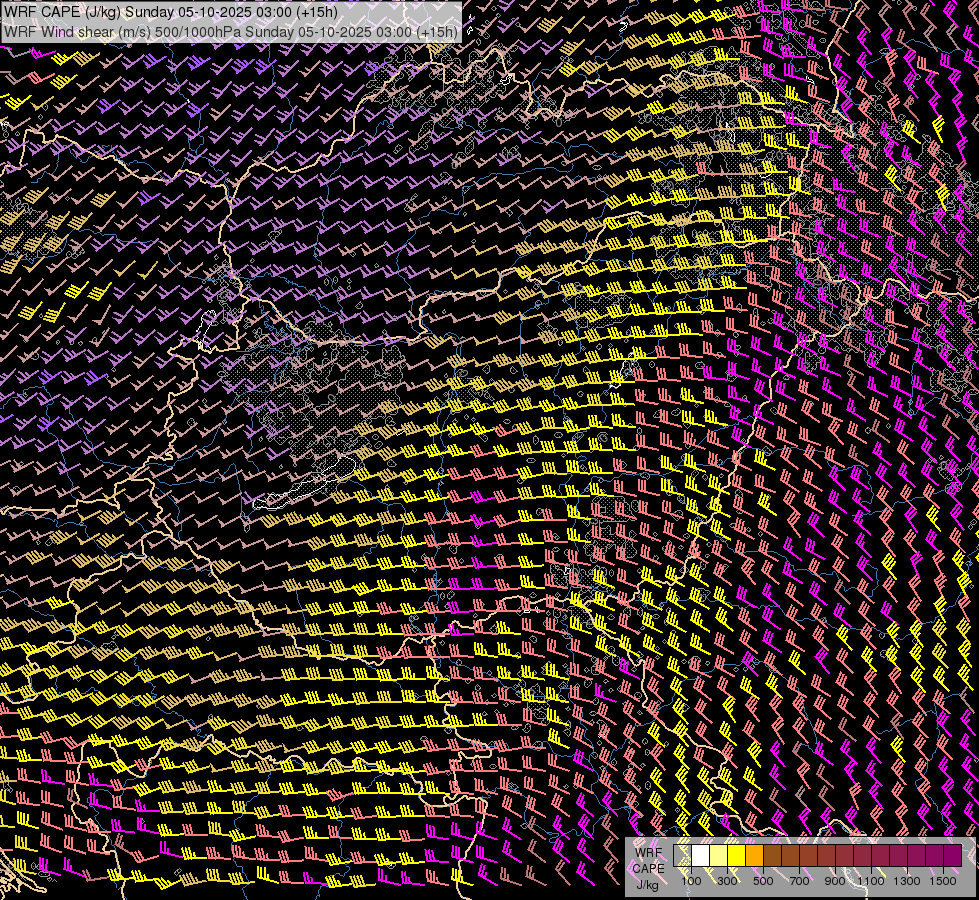Select the leftmost transparent legend swatch
The image size is (979, 900).
tap(683, 855)
